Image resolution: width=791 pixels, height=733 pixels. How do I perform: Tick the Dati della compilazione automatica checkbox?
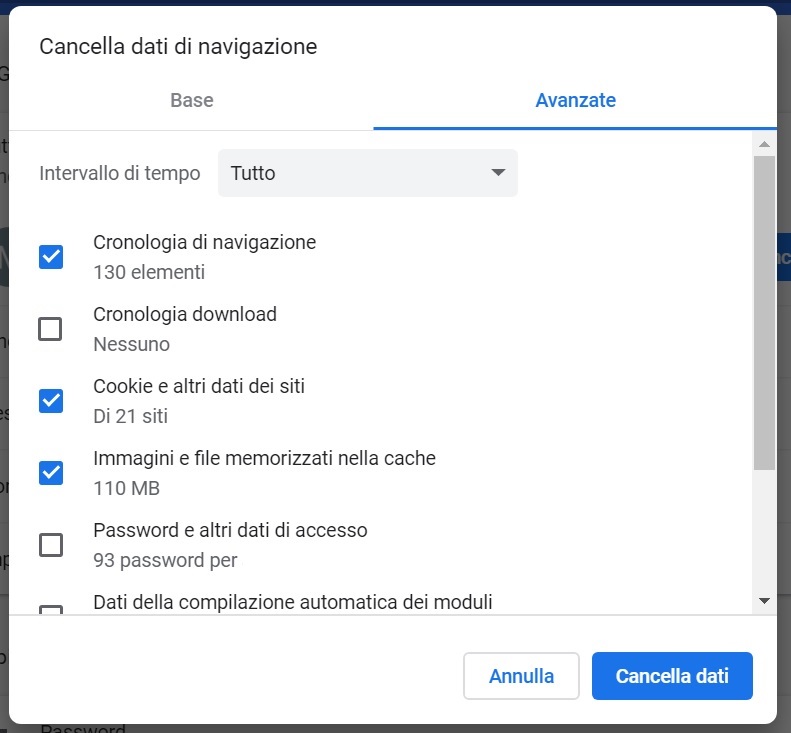click(51, 609)
